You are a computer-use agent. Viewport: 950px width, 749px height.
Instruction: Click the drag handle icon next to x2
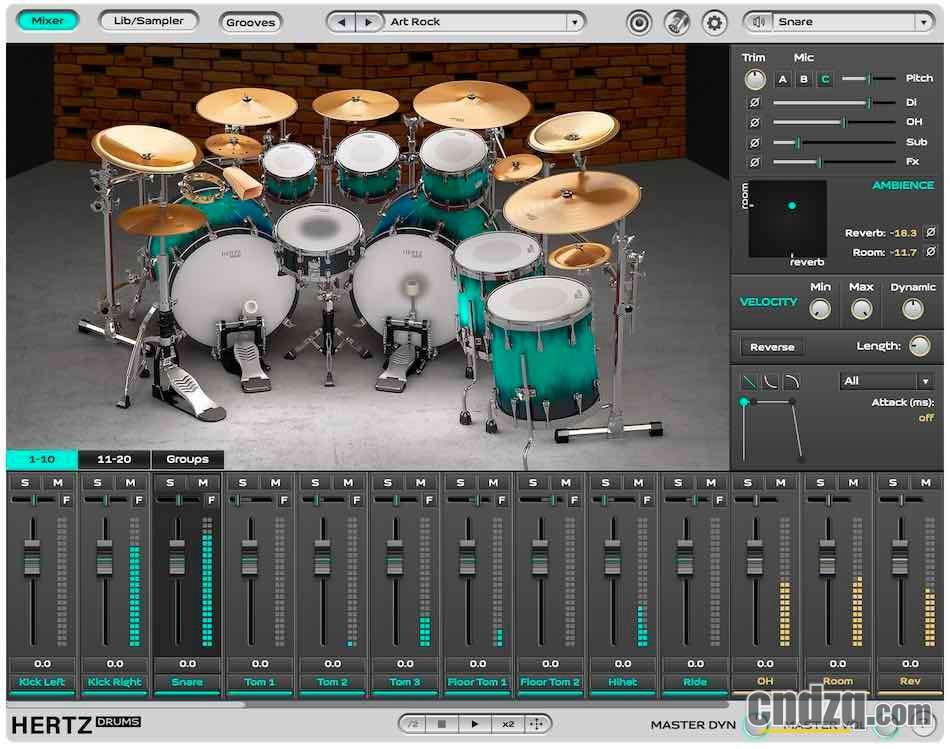pos(537,723)
